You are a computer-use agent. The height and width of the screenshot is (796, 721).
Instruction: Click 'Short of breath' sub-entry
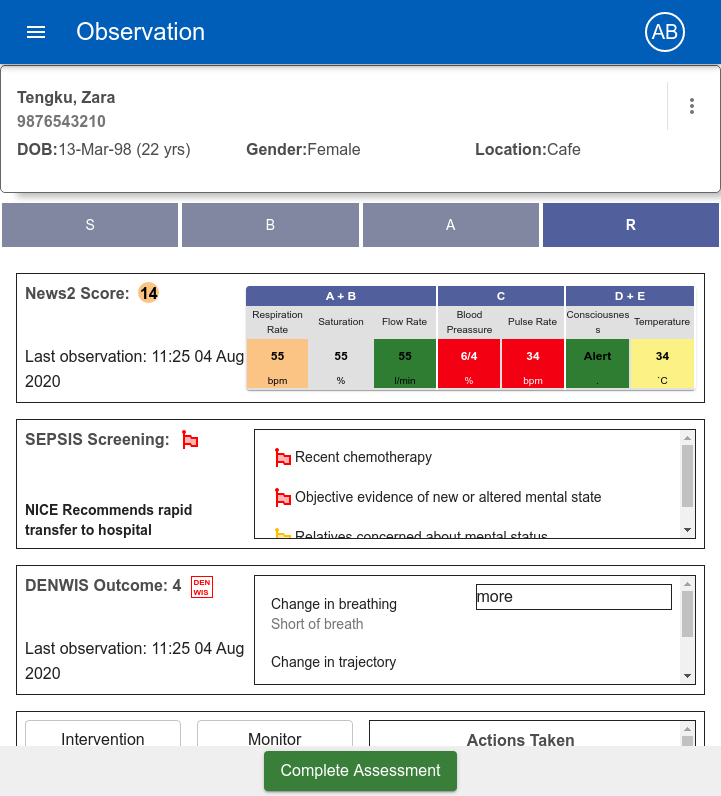point(317,624)
